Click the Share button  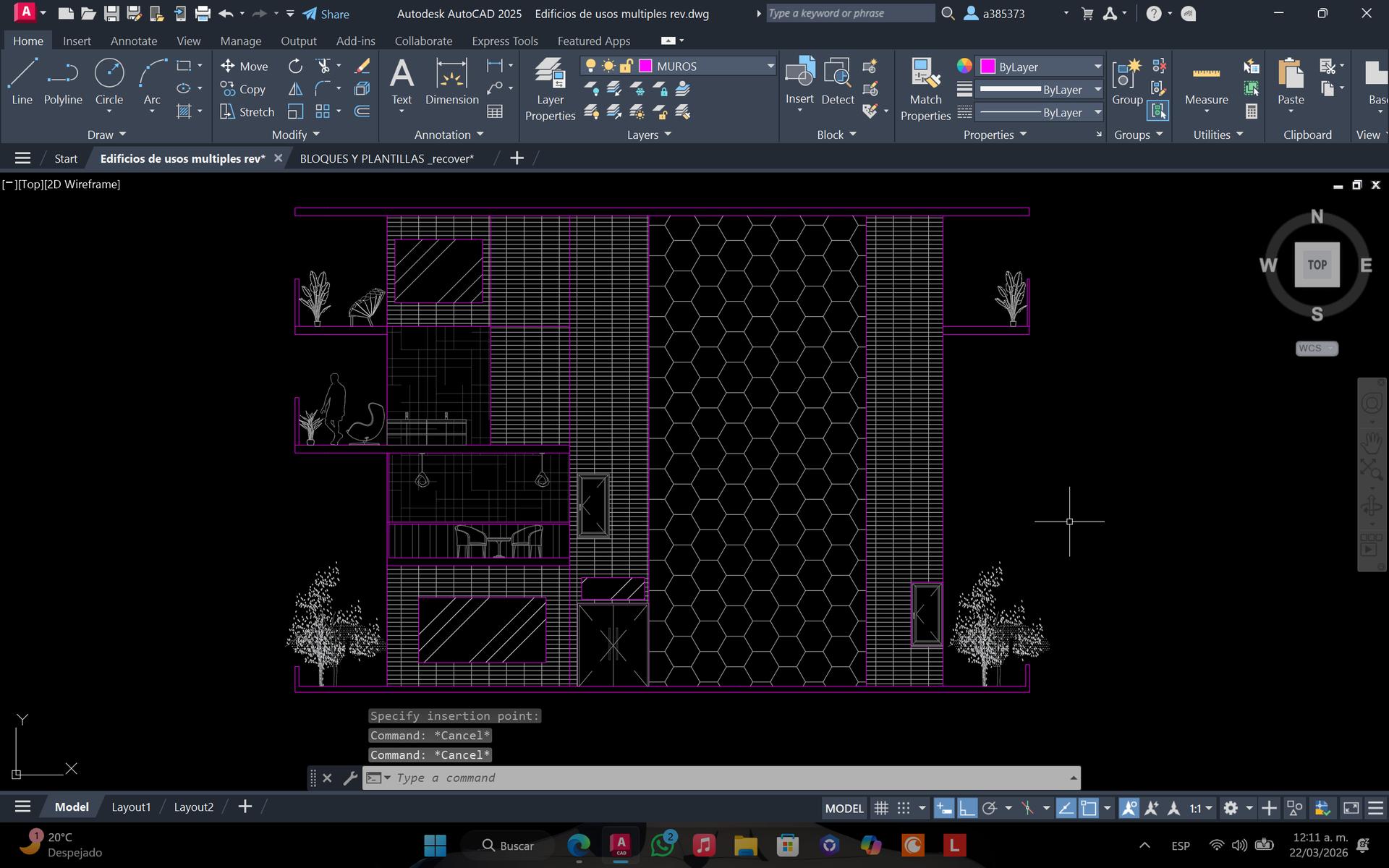pyautogui.click(x=326, y=14)
